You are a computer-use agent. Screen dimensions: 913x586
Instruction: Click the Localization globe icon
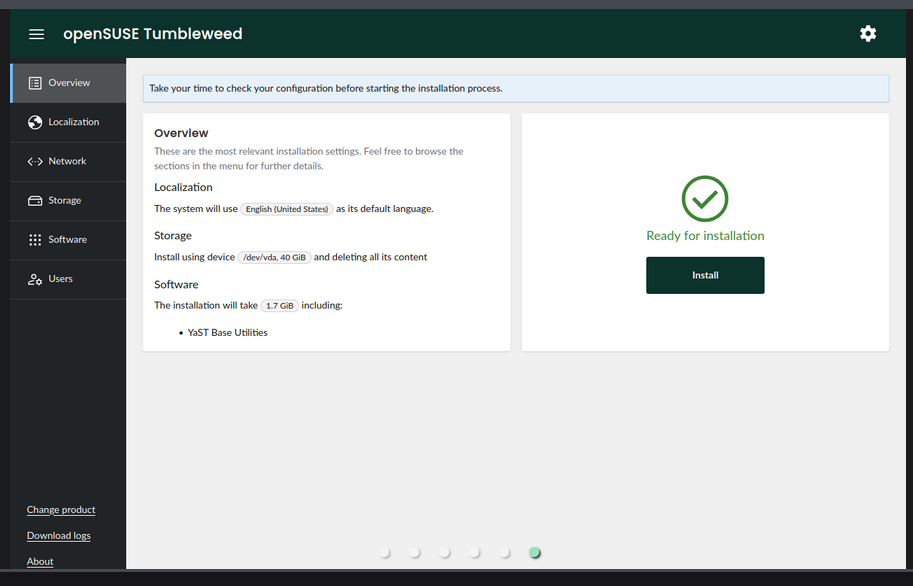pos(35,122)
